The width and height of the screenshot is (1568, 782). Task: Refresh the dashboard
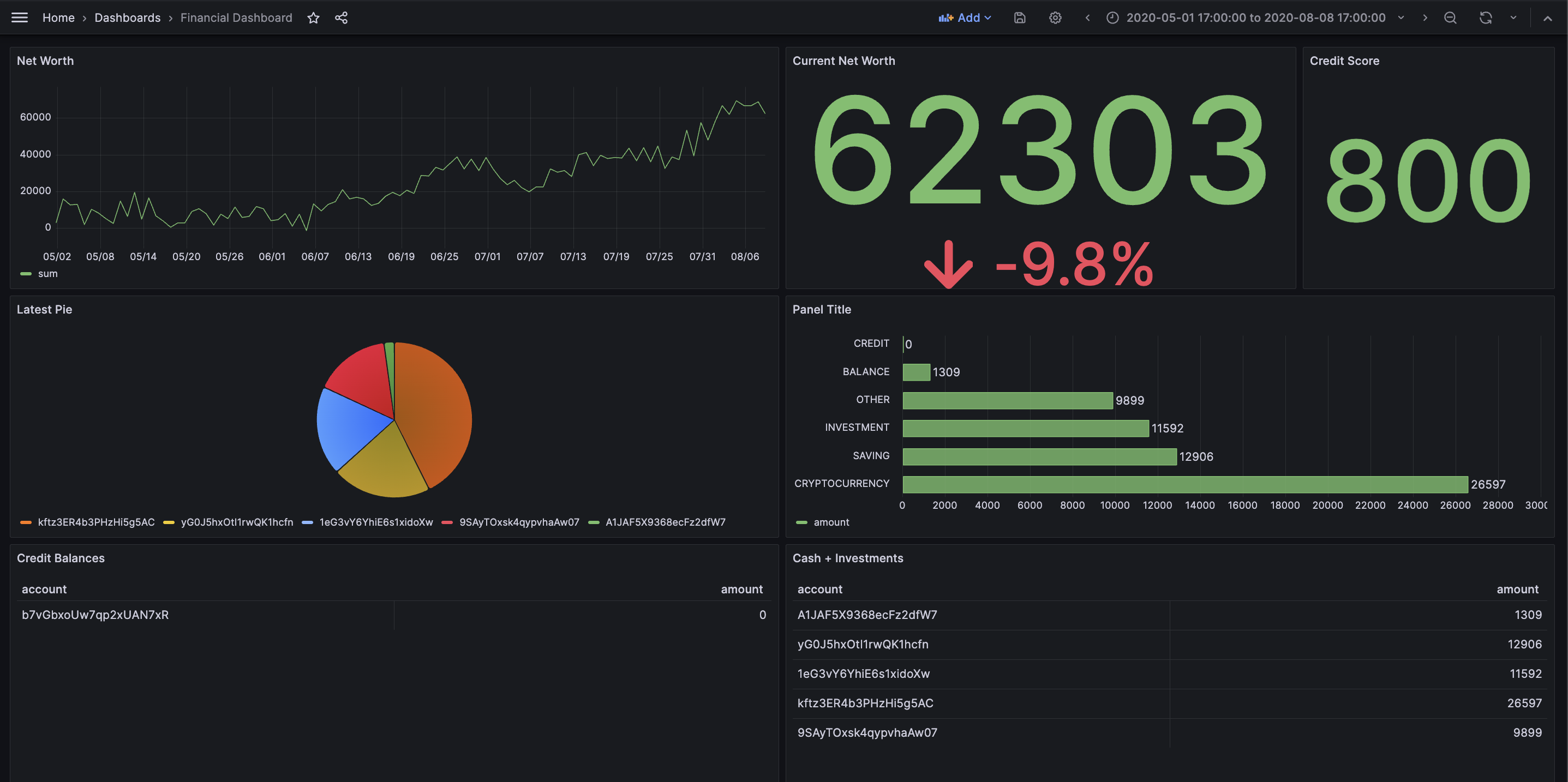[x=1485, y=17]
